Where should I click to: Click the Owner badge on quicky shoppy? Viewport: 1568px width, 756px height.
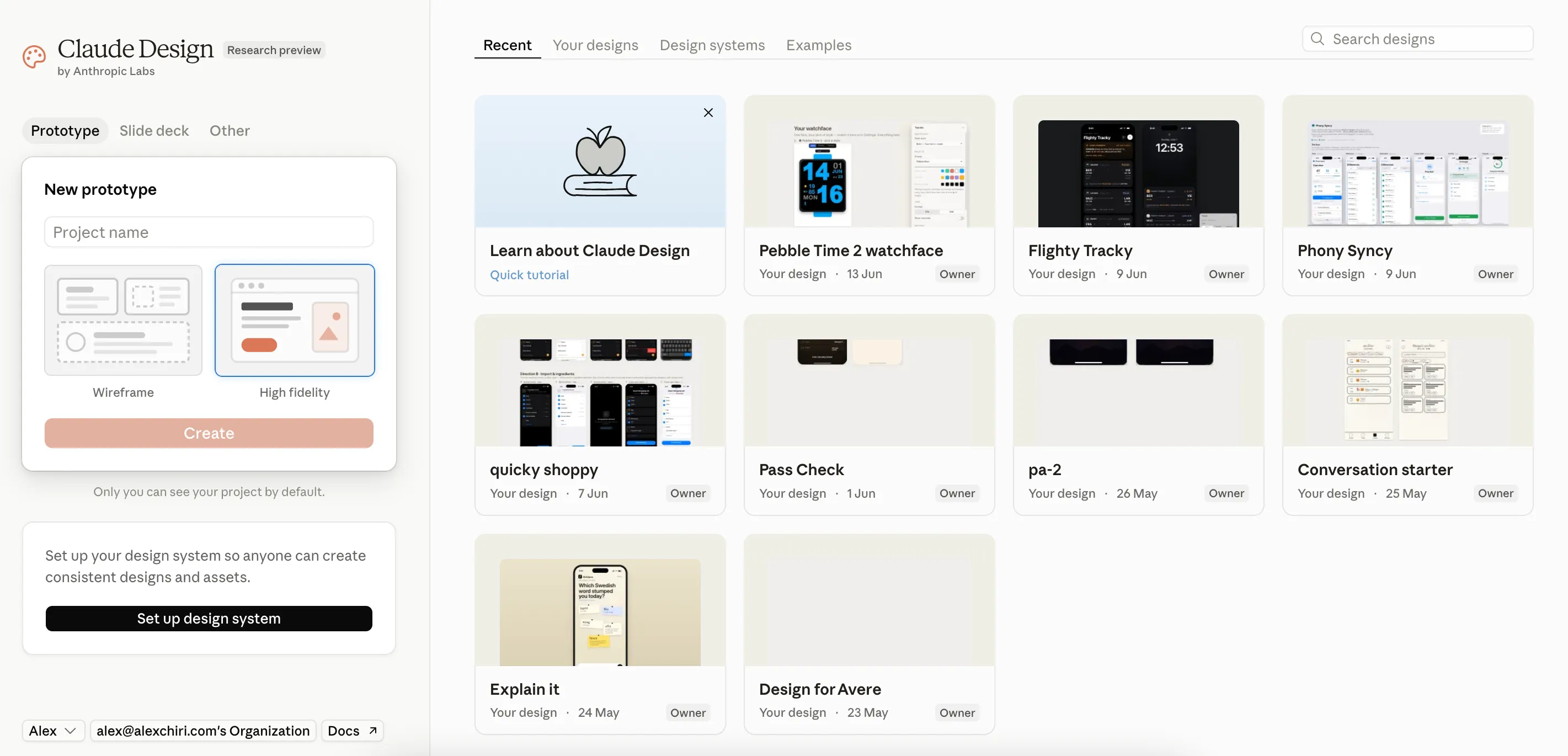pos(688,493)
